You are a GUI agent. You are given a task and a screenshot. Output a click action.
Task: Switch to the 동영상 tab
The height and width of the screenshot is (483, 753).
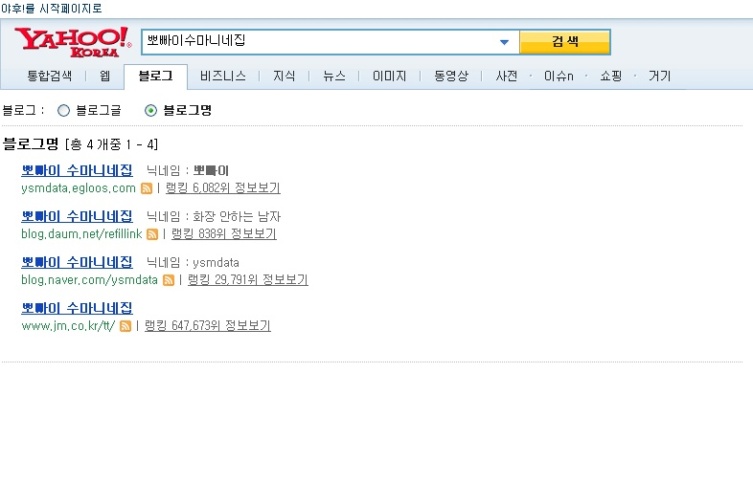click(451, 76)
